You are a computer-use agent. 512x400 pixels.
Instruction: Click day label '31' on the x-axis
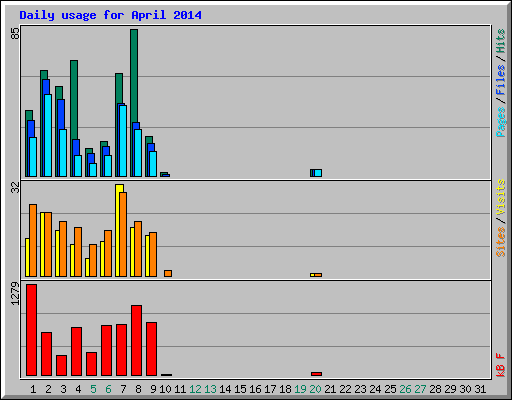(x=480, y=389)
